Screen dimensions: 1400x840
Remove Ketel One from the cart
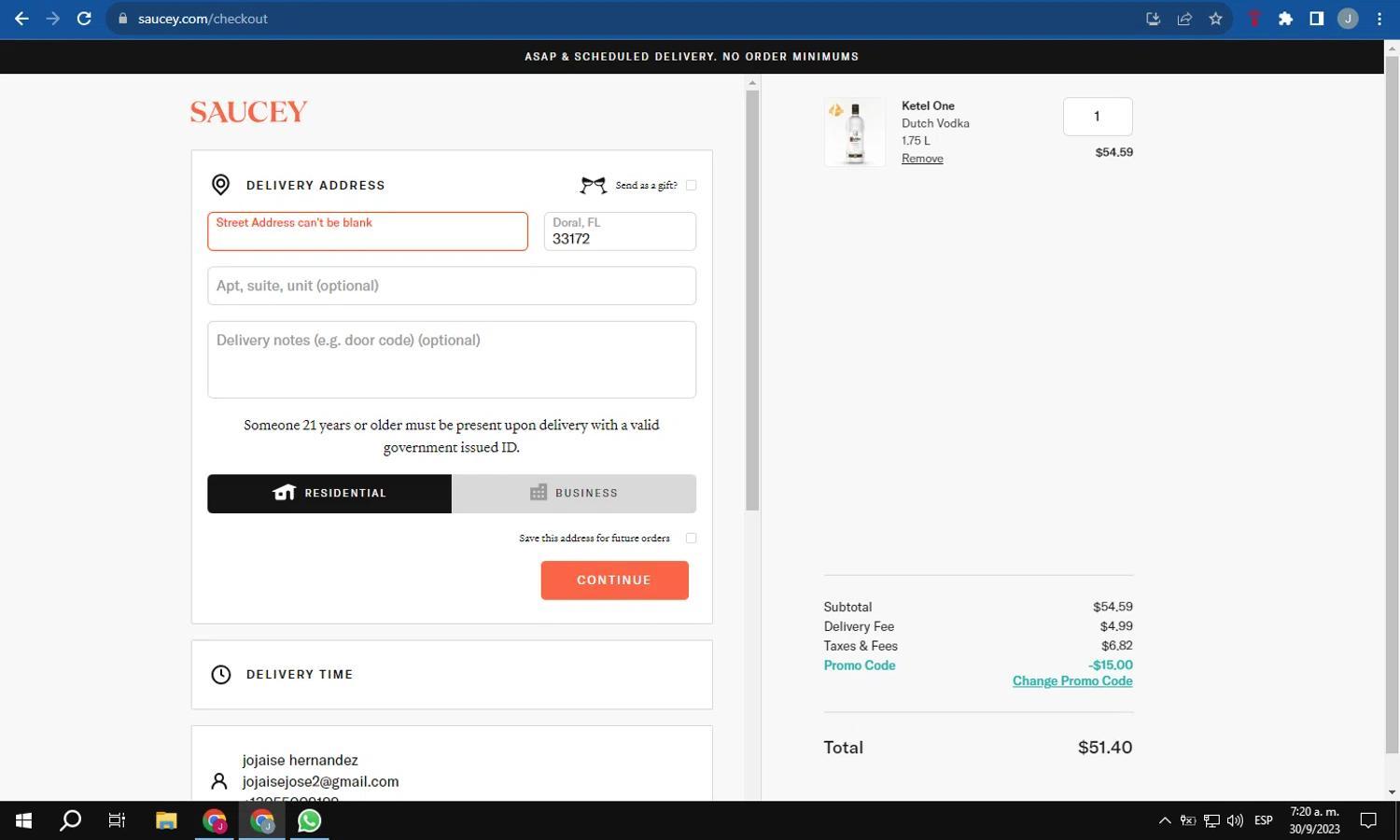pyautogui.click(x=922, y=159)
